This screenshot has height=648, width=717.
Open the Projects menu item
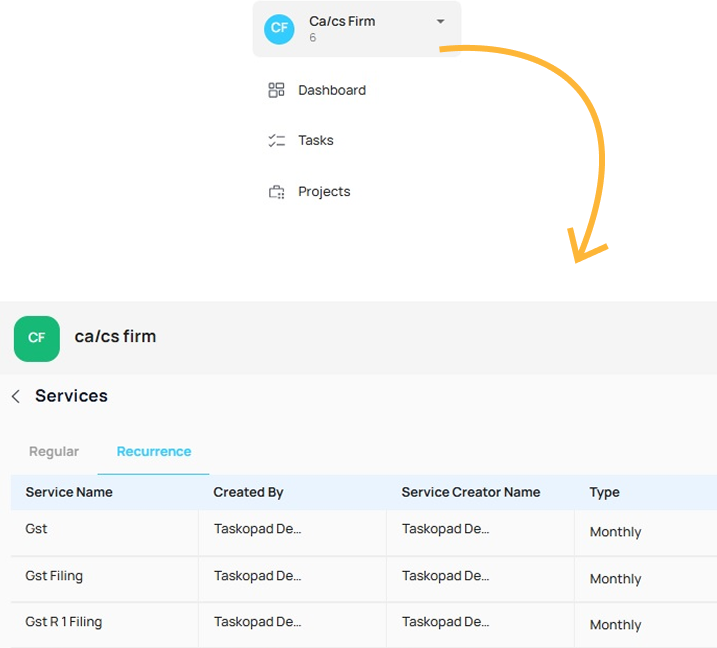[x=324, y=192]
